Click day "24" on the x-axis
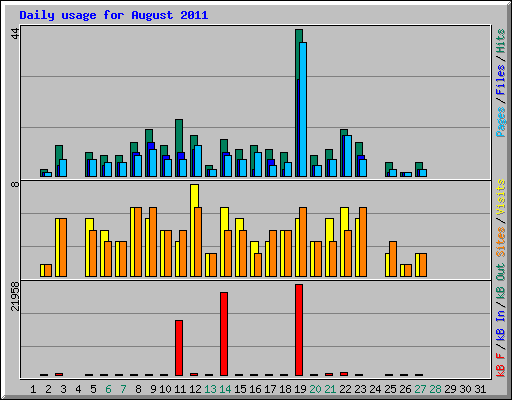 coord(375,389)
